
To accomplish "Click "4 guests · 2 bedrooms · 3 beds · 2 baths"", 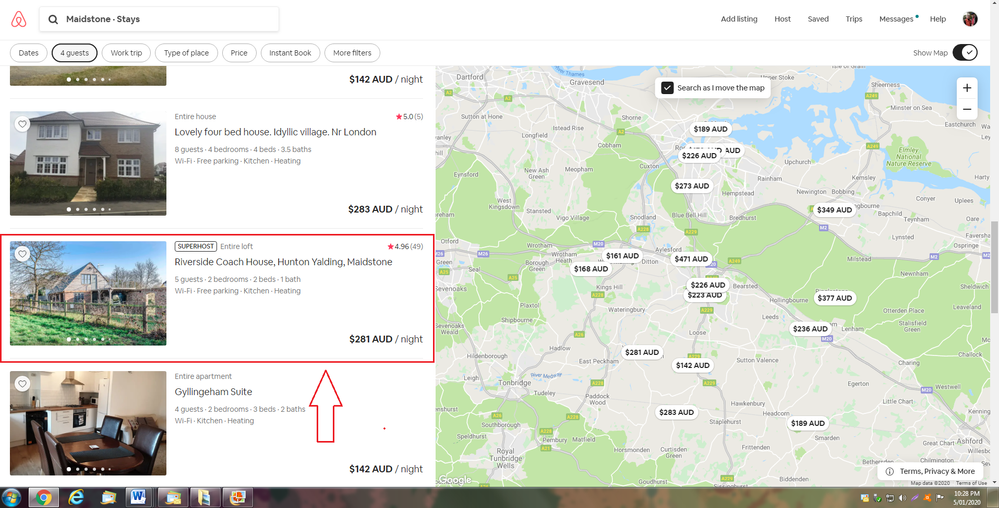I will 240,410.
